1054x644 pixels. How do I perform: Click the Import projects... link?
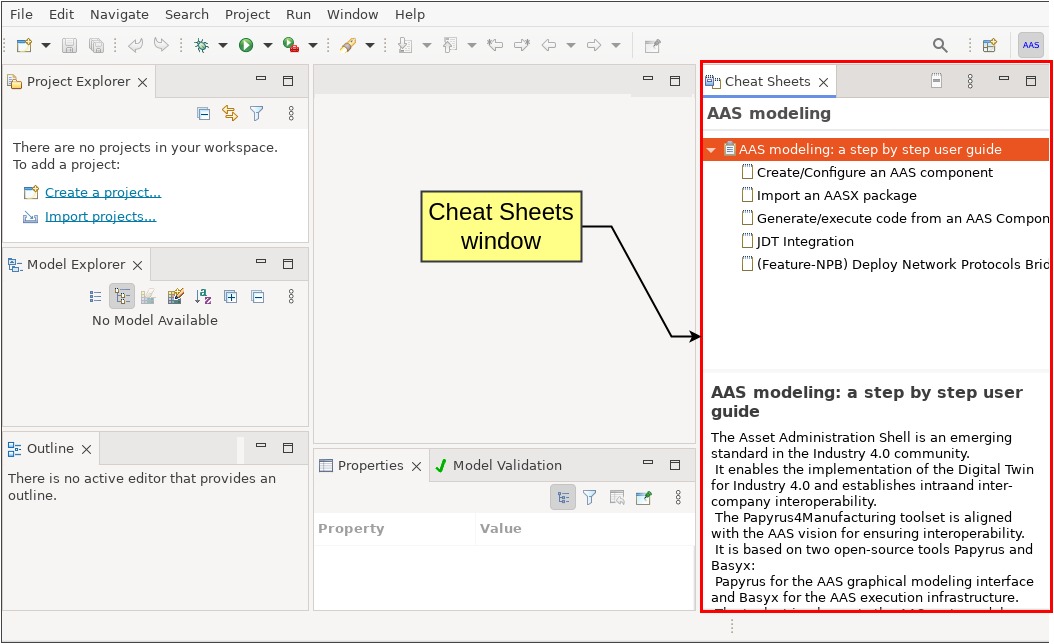(x=100, y=216)
